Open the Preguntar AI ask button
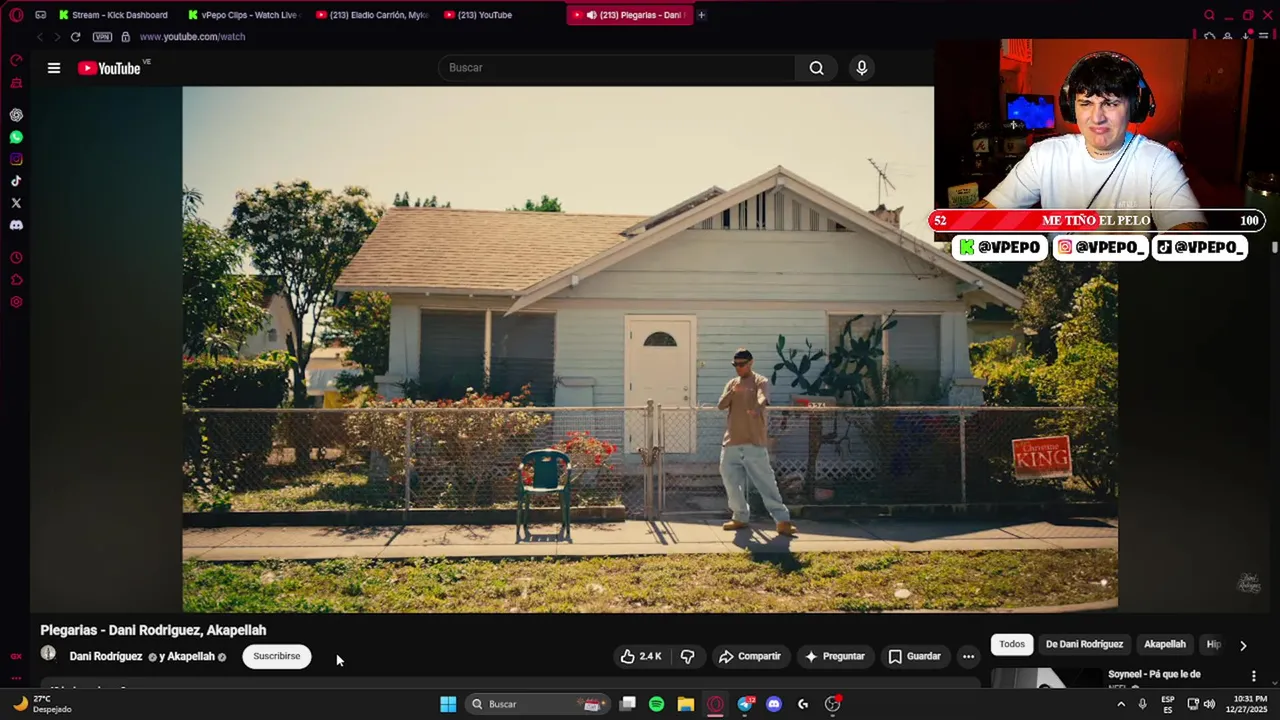1280x720 pixels. point(834,656)
